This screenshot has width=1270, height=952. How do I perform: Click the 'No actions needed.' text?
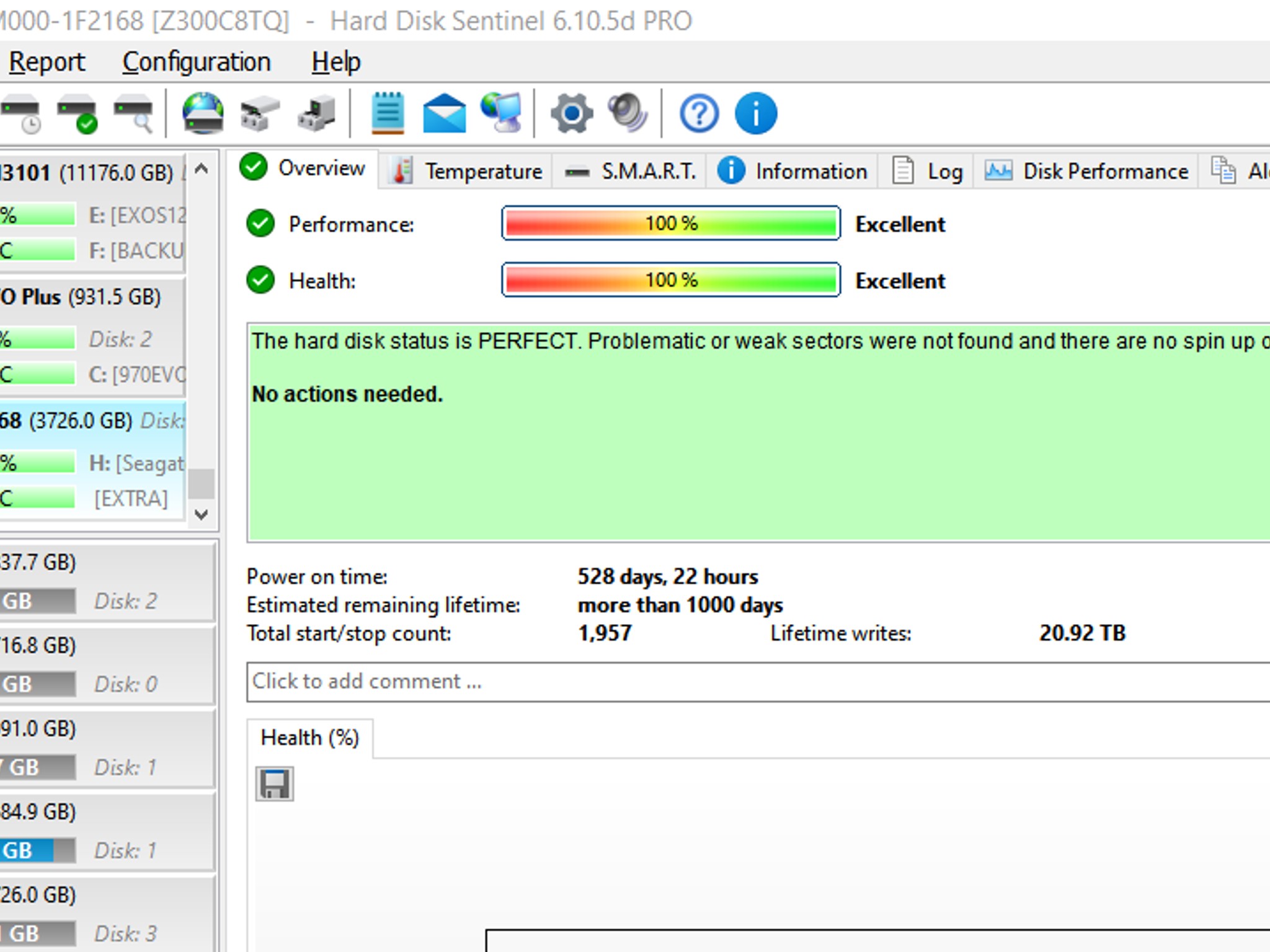[347, 394]
